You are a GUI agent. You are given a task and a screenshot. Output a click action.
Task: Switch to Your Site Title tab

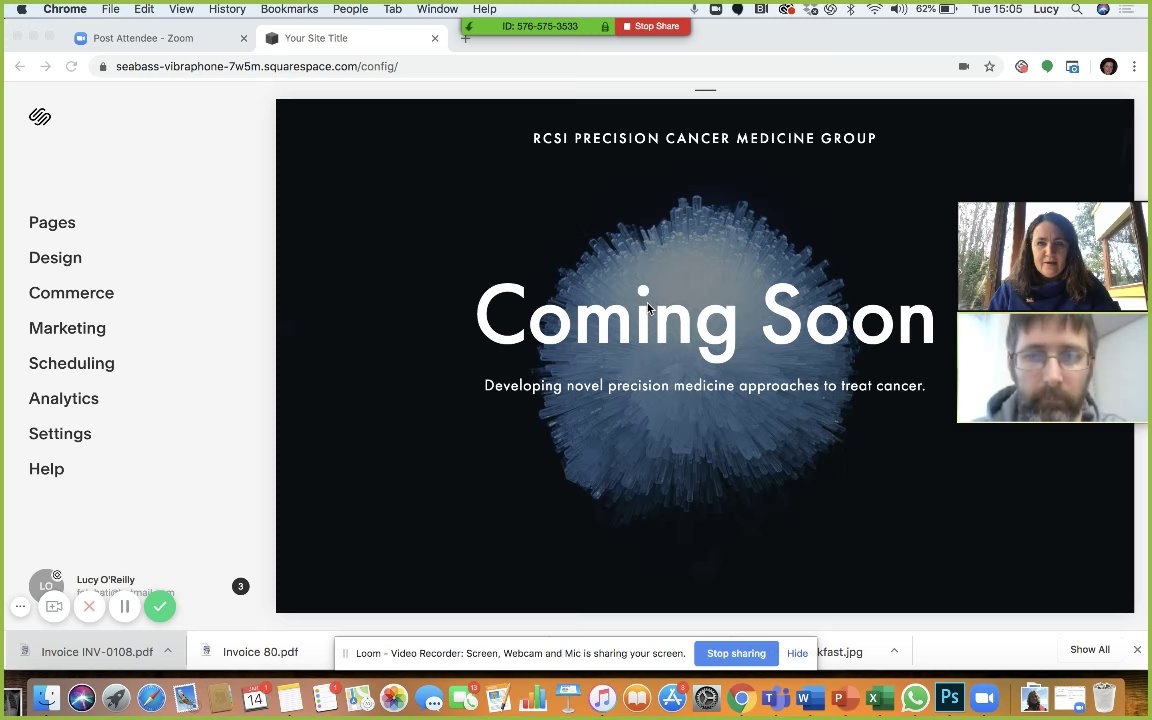(316, 38)
